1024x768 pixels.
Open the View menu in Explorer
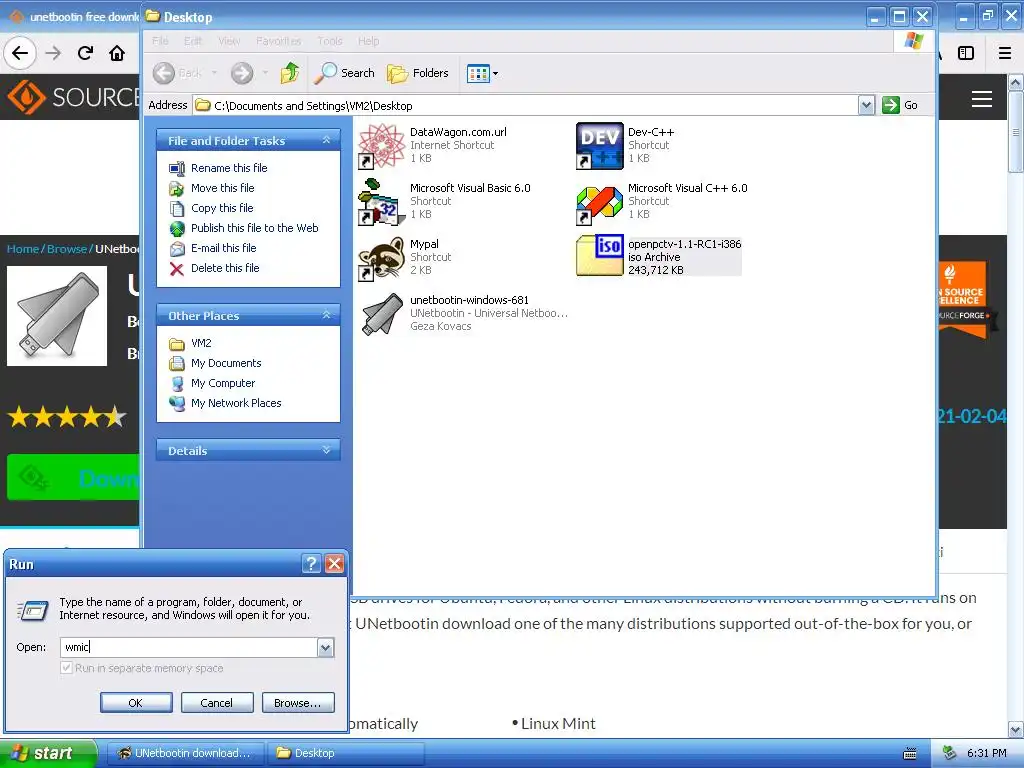tap(229, 41)
